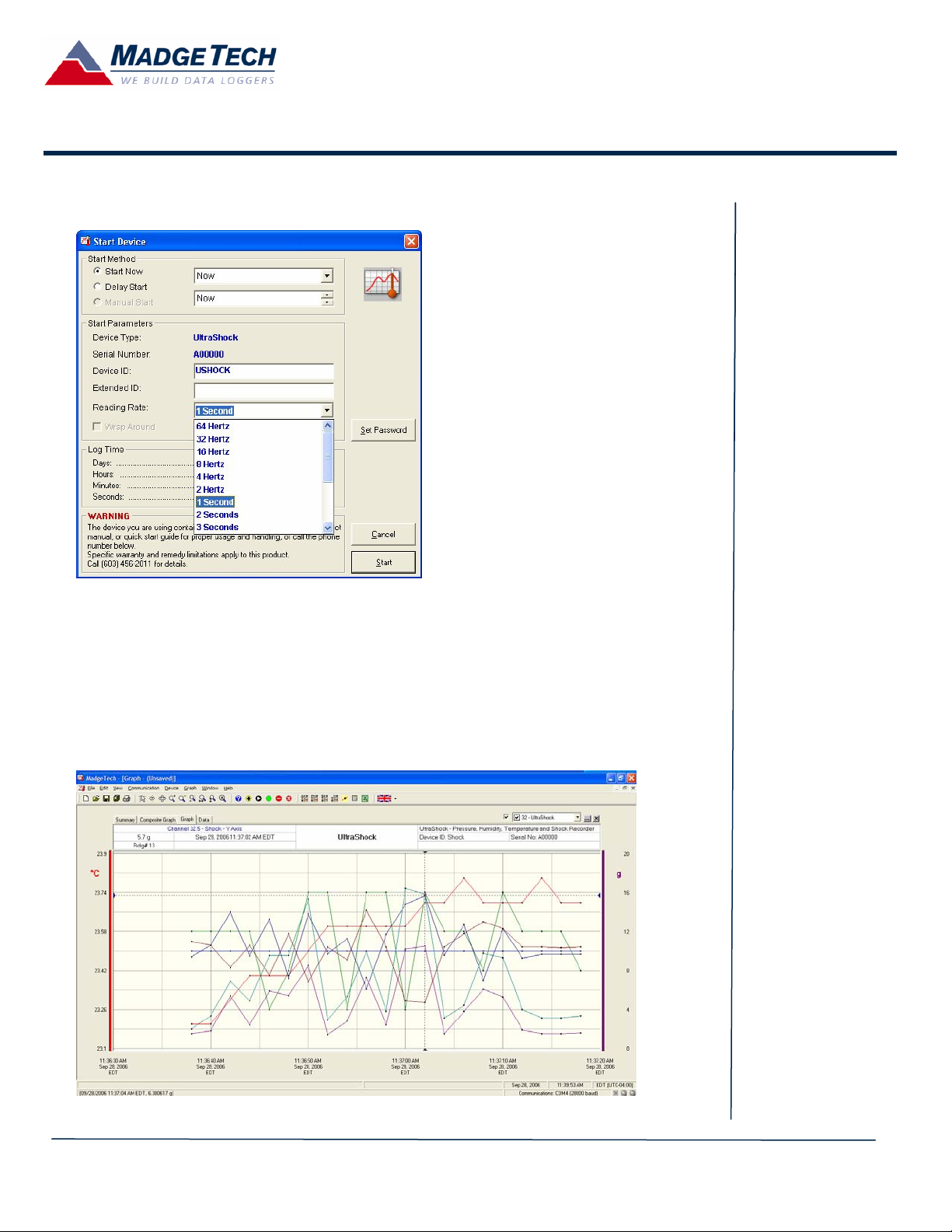The image size is (952, 1232).
Task: Click the ellipsis button beside the UltraShock dropdown
Action: [x=588, y=818]
